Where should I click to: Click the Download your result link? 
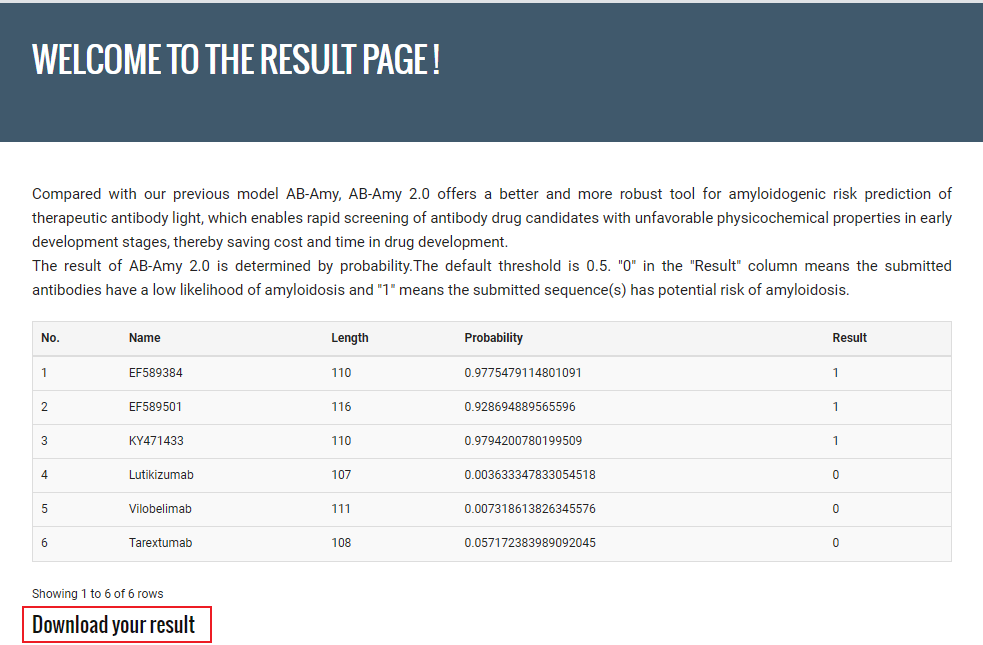(113, 625)
